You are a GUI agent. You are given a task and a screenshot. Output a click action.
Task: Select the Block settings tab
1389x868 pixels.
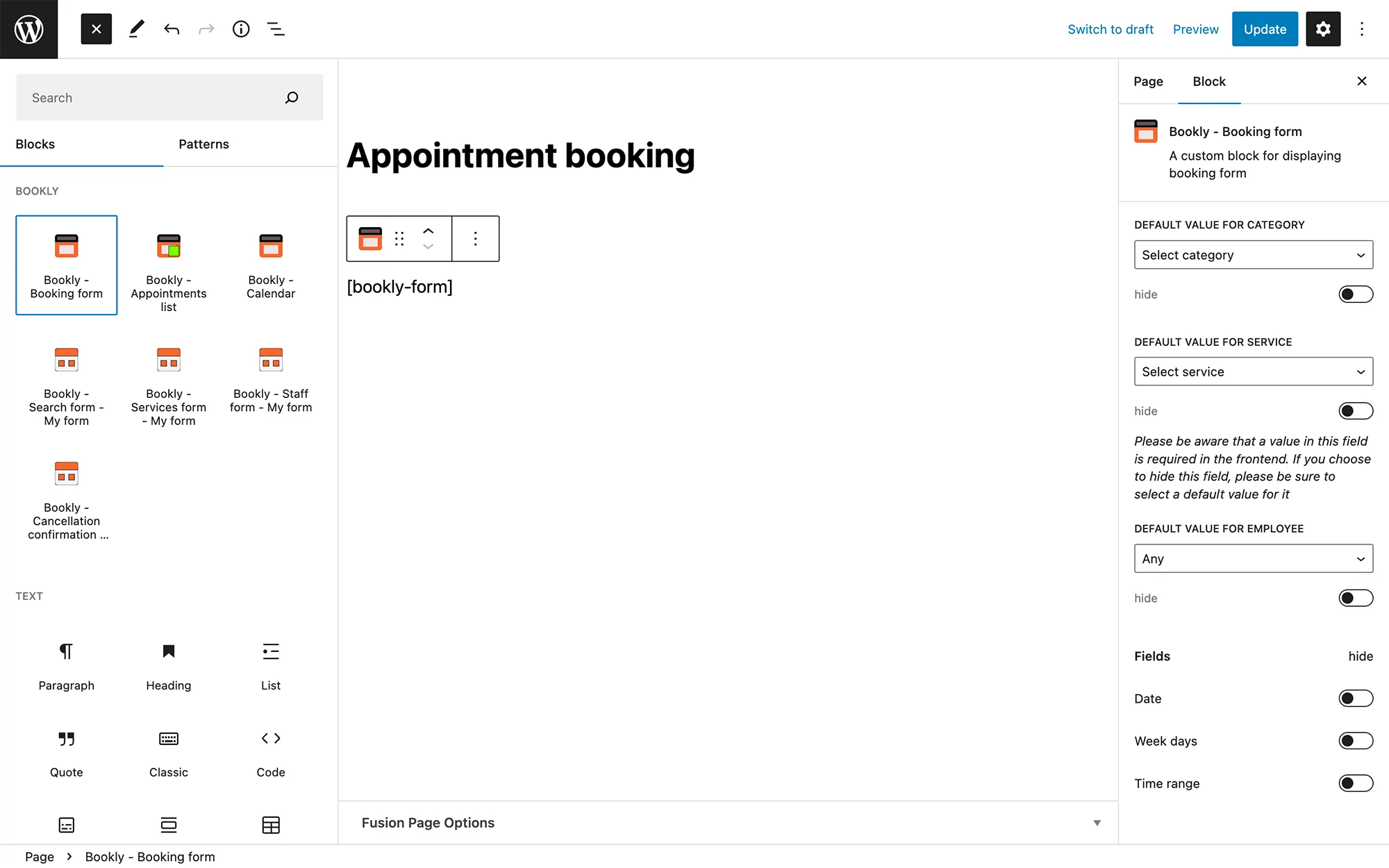point(1209,82)
